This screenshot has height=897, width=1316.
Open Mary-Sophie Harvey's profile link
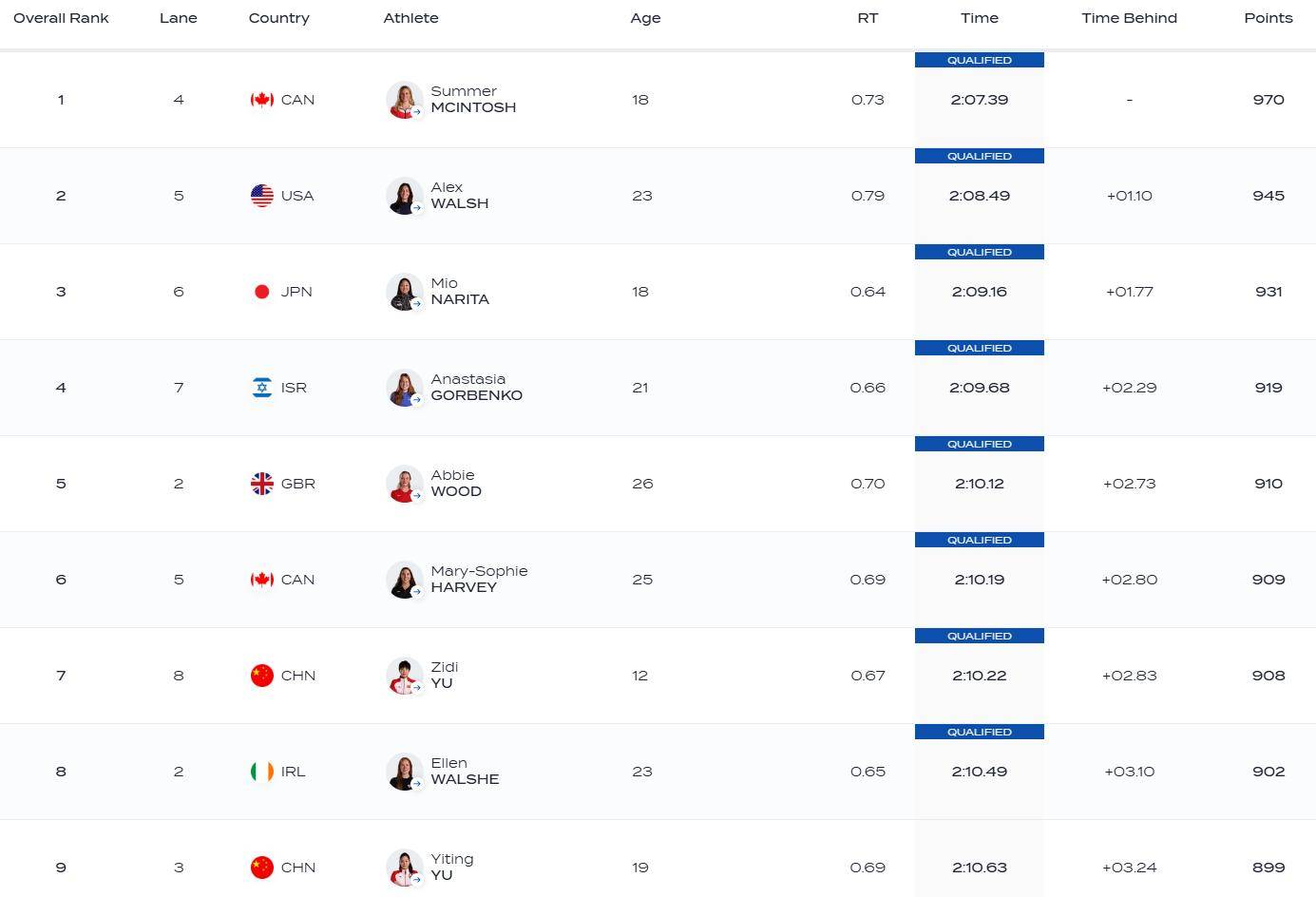[479, 580]
